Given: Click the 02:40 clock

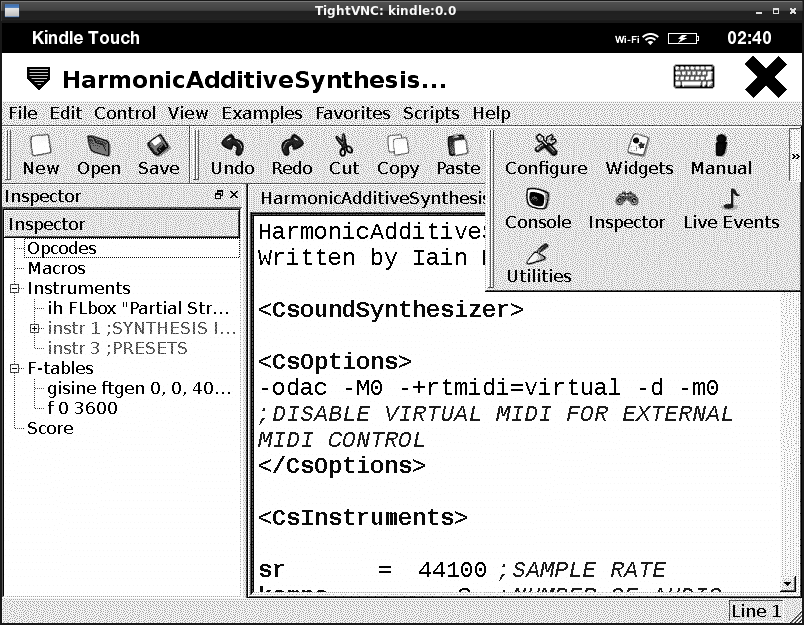Looking at the screenshot, I should [x=749, y=38].
